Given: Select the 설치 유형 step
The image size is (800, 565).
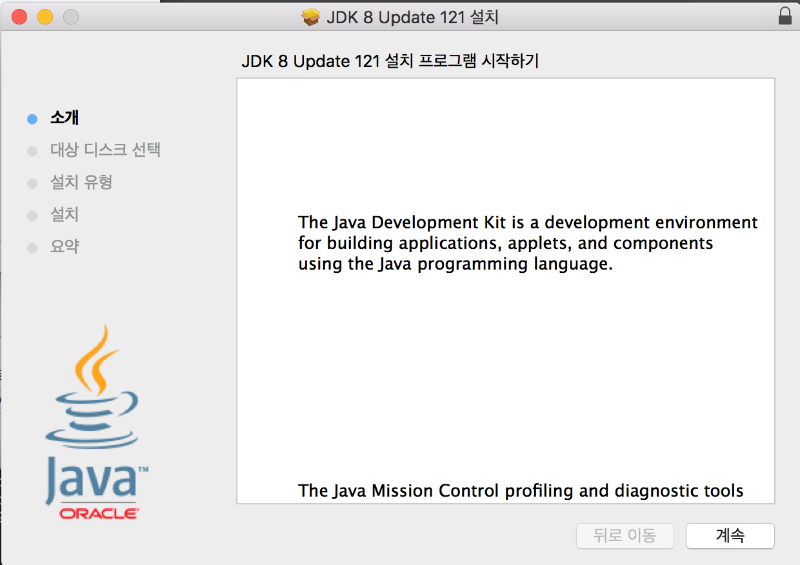Looking at the screenshot, I should 81,182.
